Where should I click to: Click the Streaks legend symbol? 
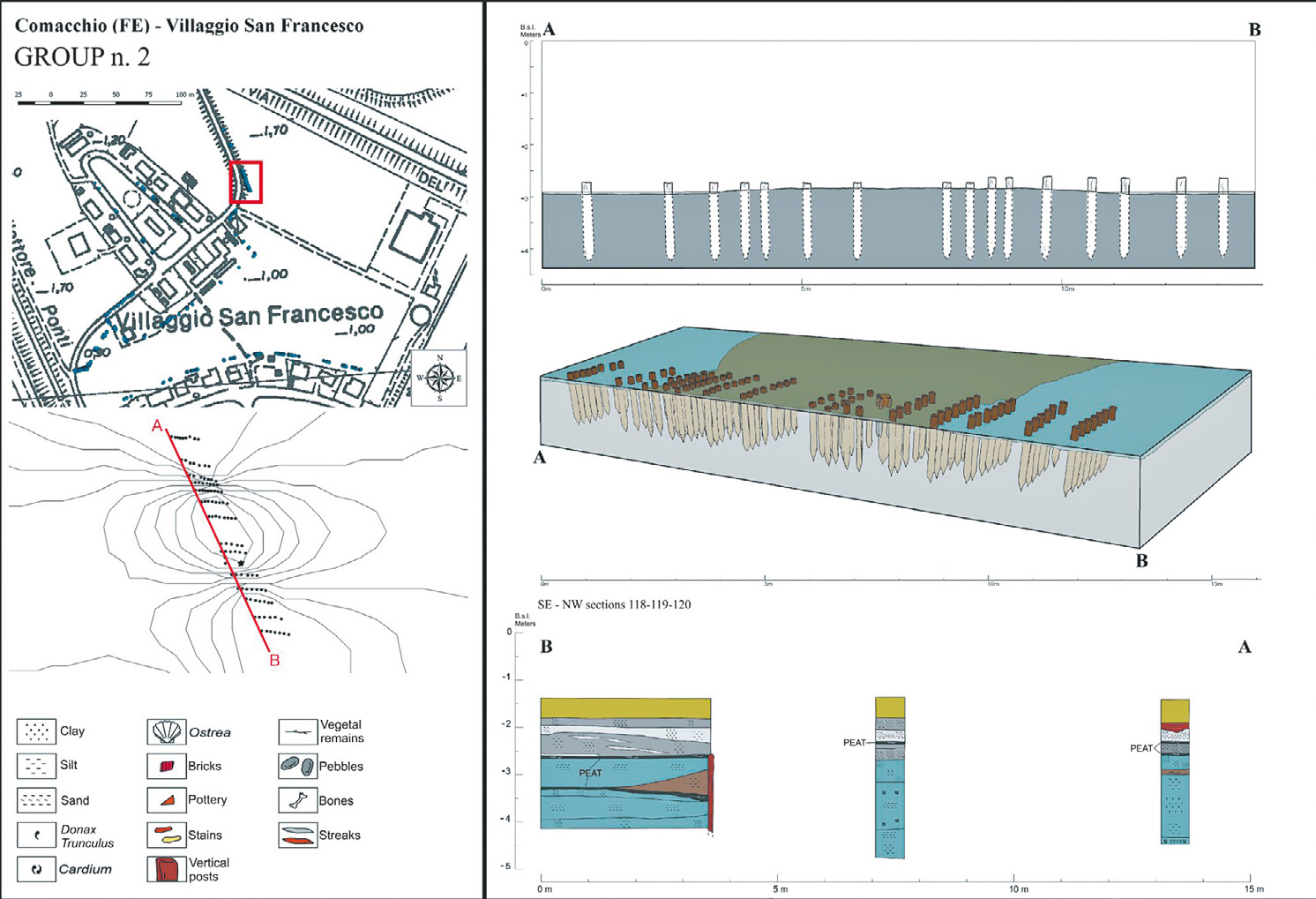click(x=297, y=835)
